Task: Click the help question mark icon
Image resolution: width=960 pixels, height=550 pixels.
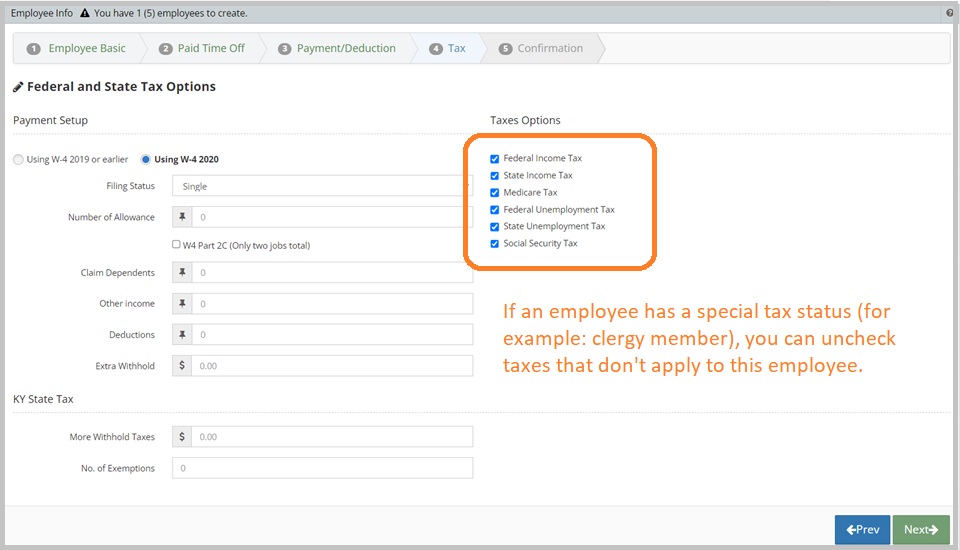Action: [950, 13]
